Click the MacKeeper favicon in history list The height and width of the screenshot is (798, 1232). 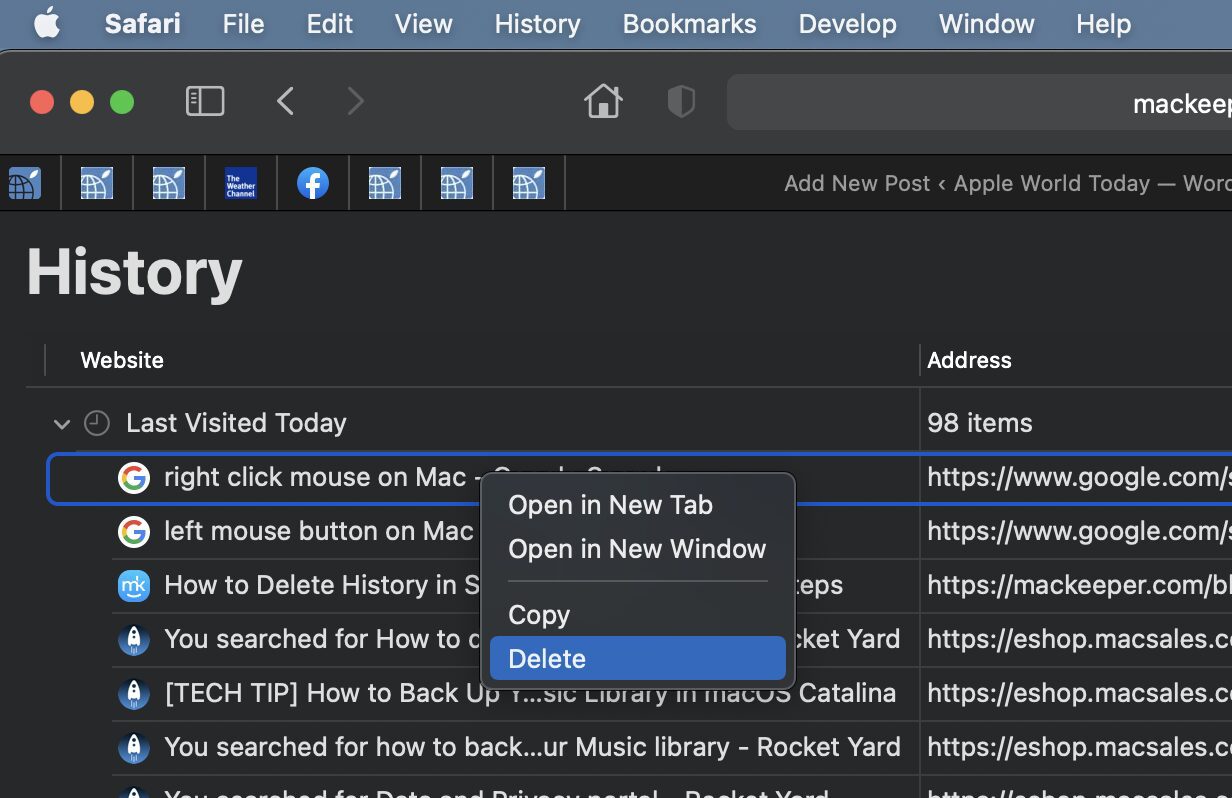click(133, 585)
